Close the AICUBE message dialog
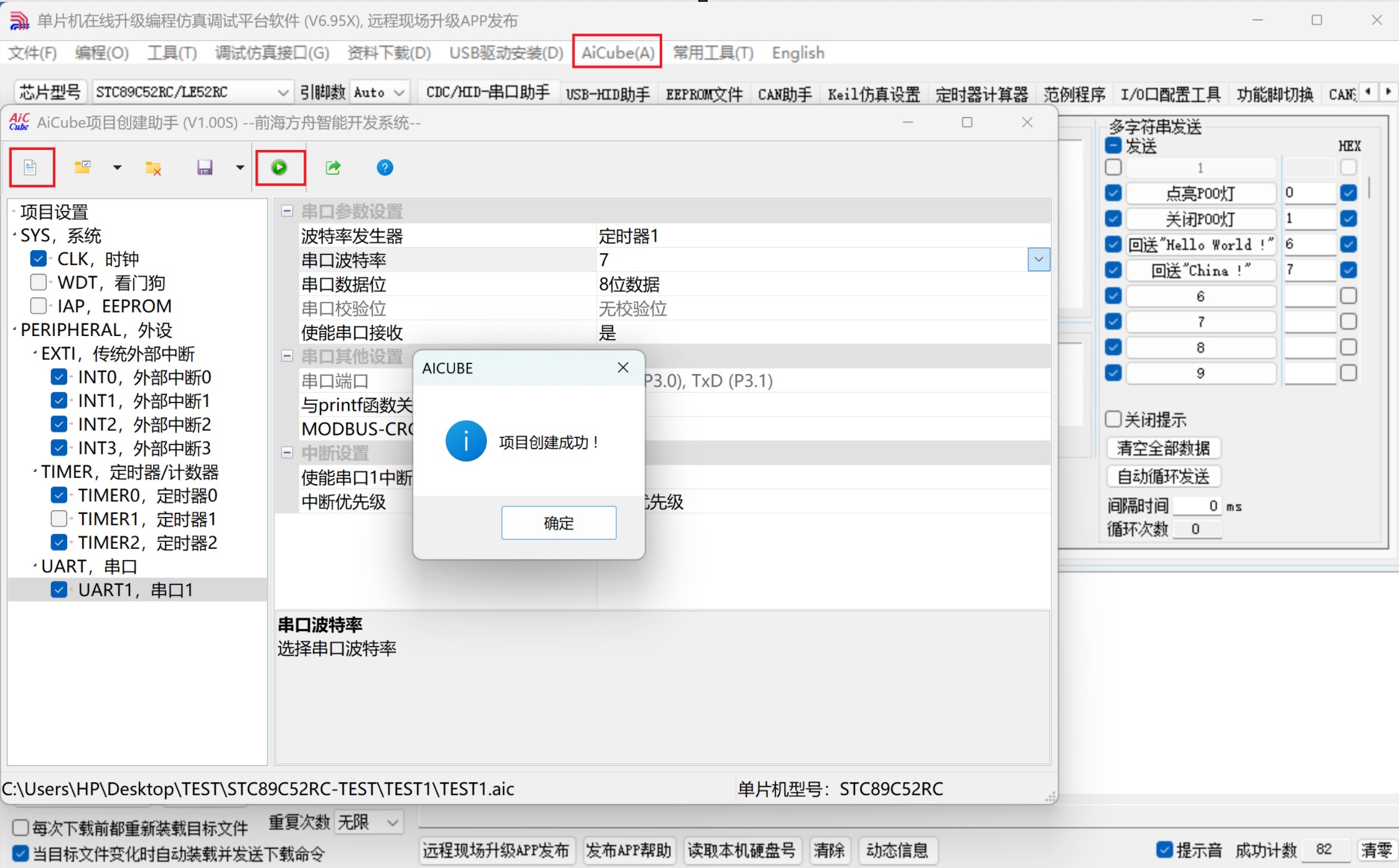This screenshot has height=868, width=1399. (x=623, y=368)
